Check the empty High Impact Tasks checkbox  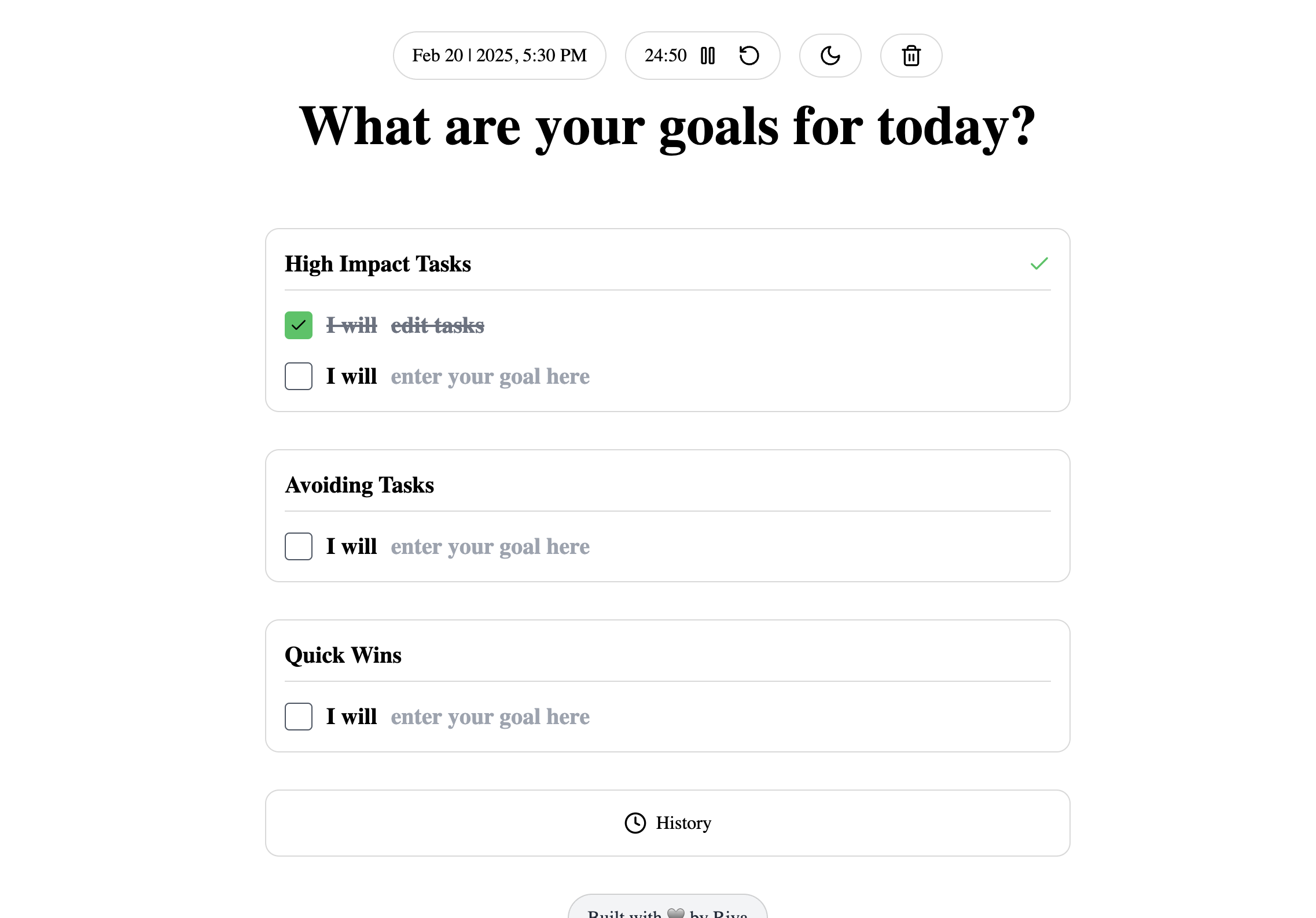click(299, 376)
